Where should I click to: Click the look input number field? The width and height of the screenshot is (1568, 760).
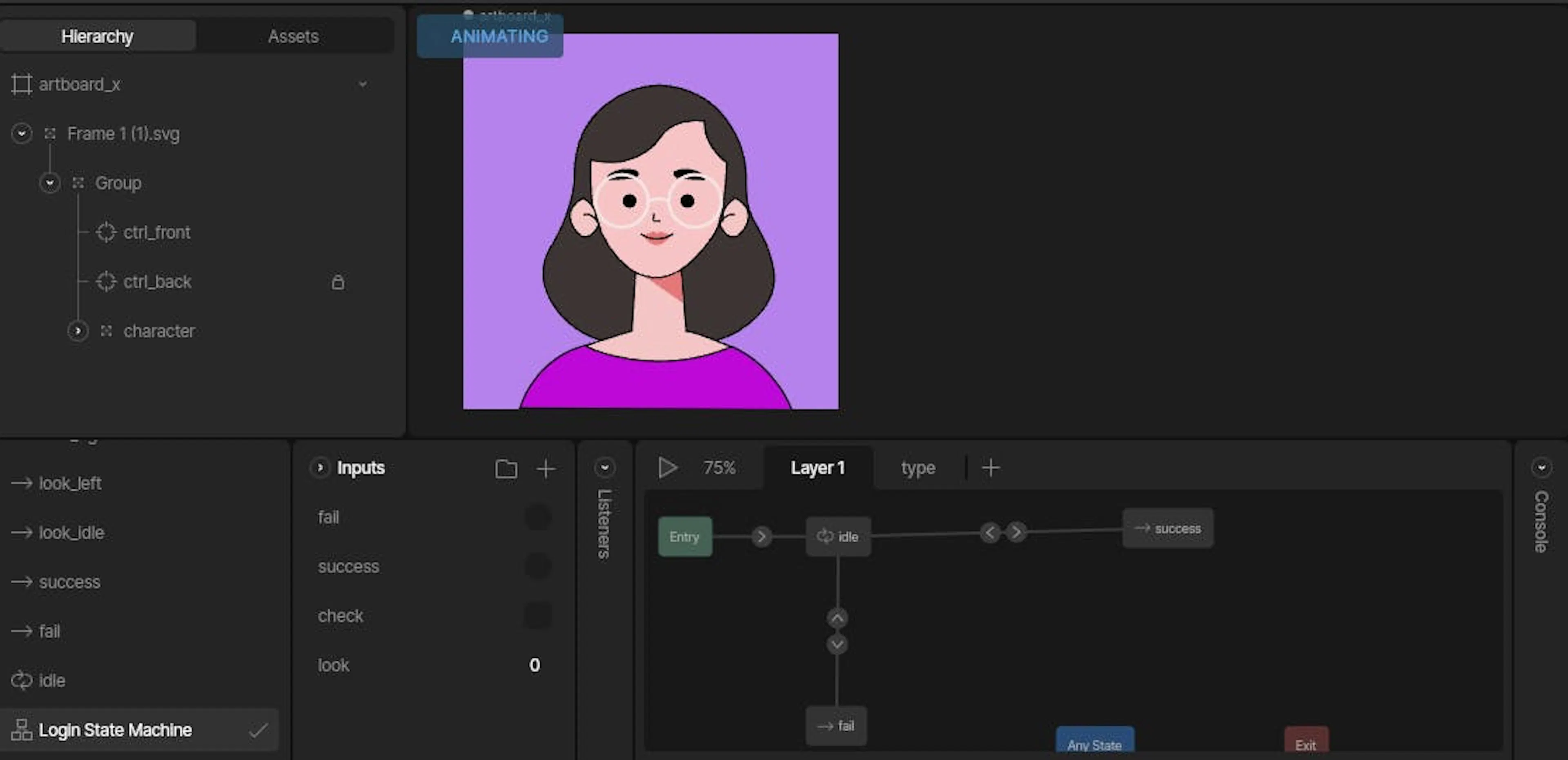pos(535,665)
